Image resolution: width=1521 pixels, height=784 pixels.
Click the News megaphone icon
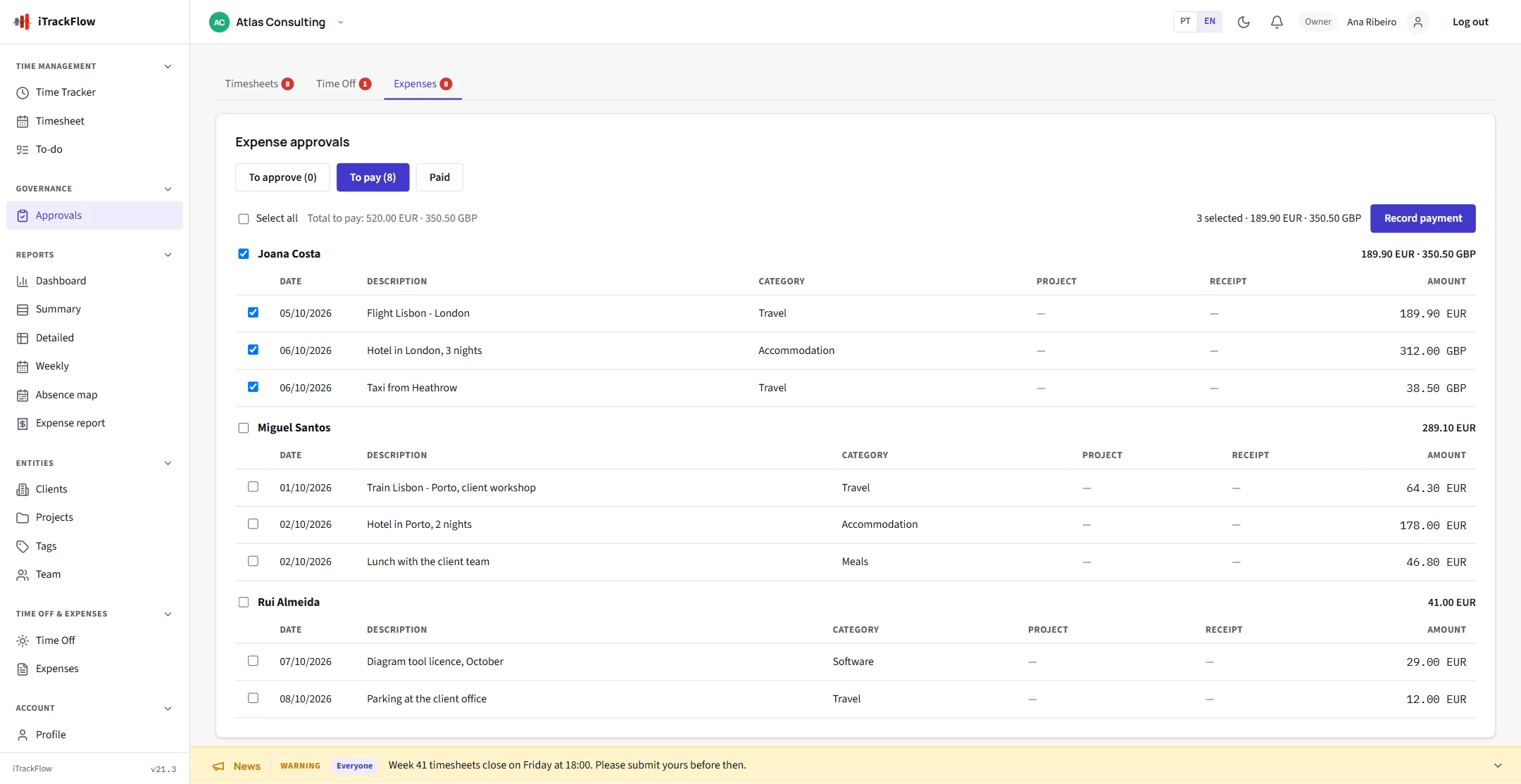219,766
